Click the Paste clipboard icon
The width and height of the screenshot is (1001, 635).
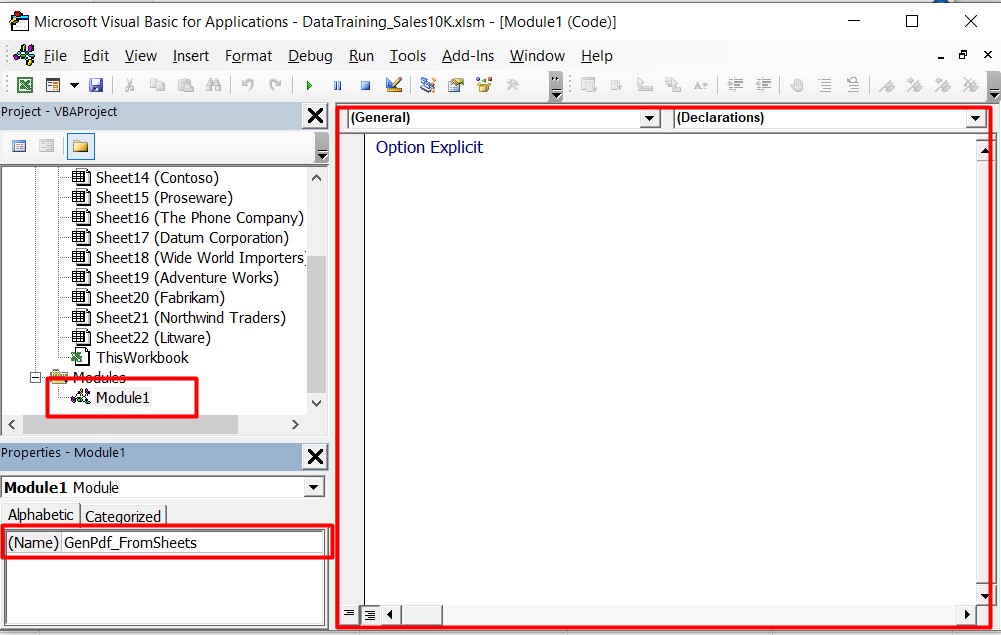tap(185, 85)
